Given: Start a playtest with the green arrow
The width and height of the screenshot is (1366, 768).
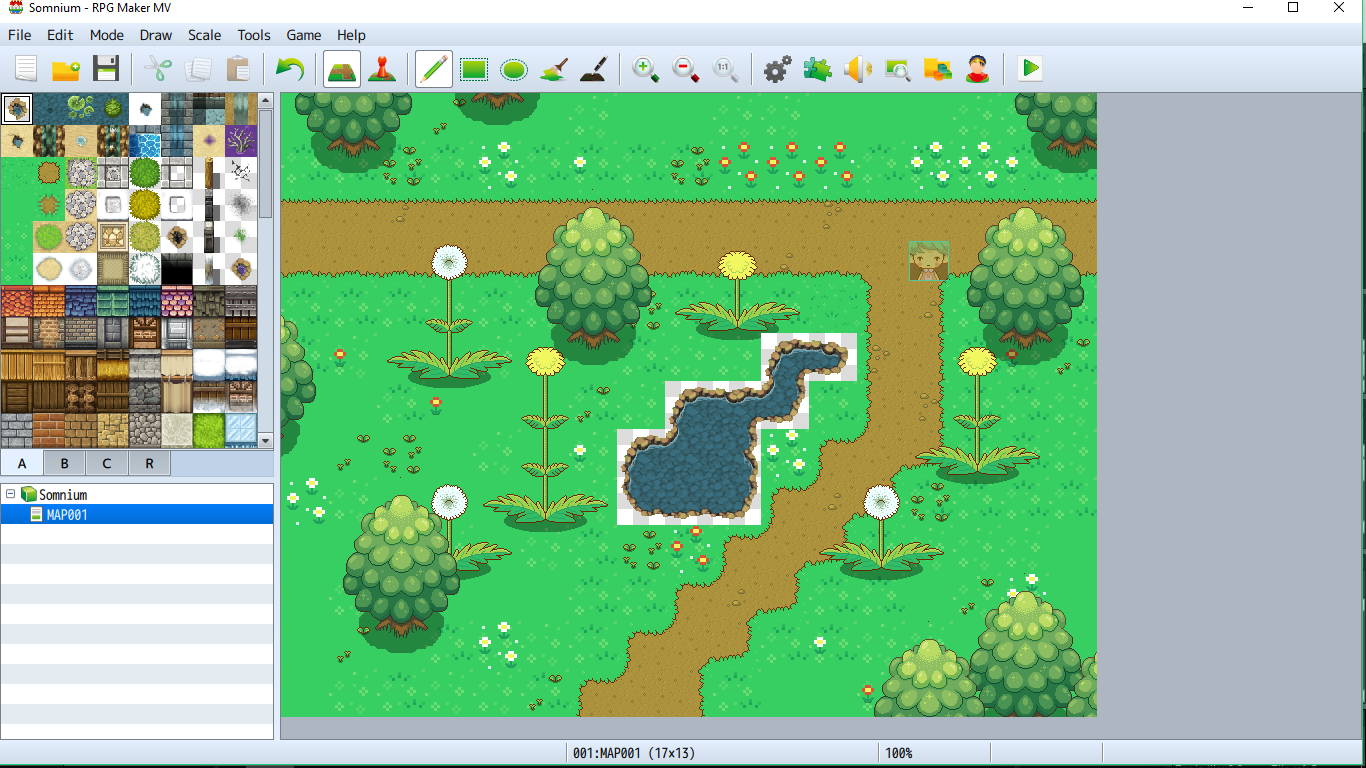Looking at the screenshot, I should 1030,69.
